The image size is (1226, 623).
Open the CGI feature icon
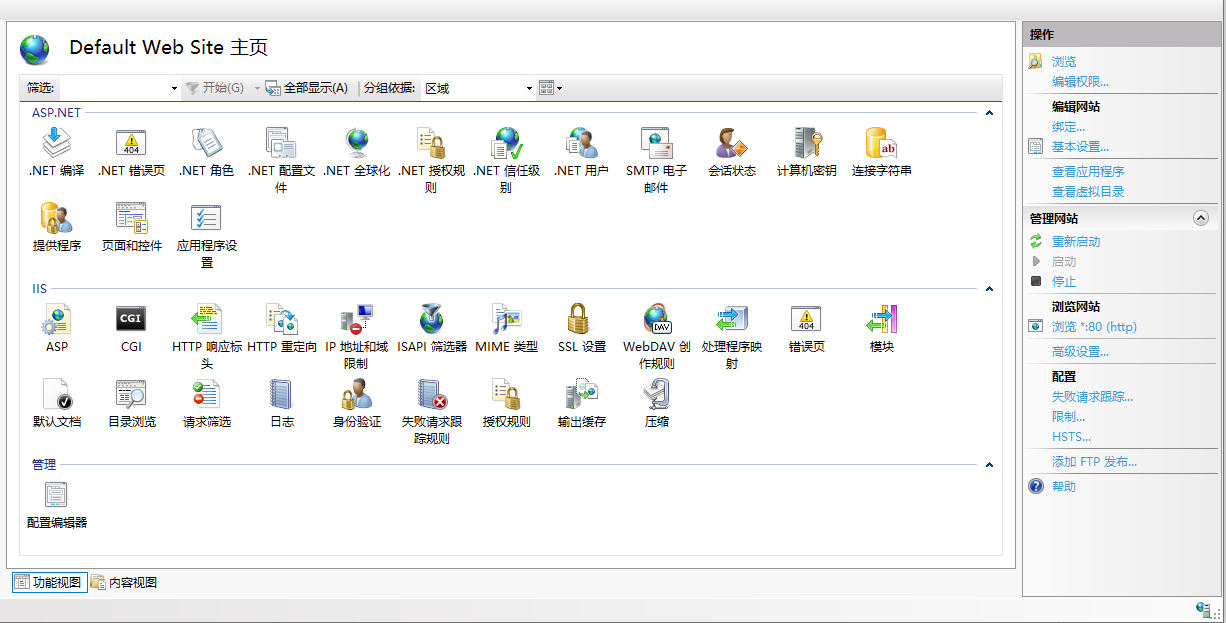point(131,319)
